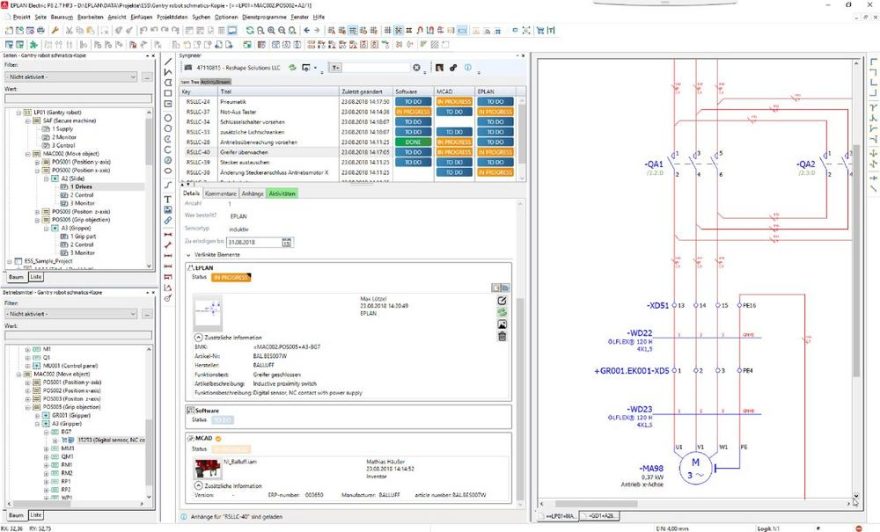The width and height of the screenshot is (880, 532).
Task: Switch to Anhänge tab
Action: pyautogui.click(x=252, y=194)
